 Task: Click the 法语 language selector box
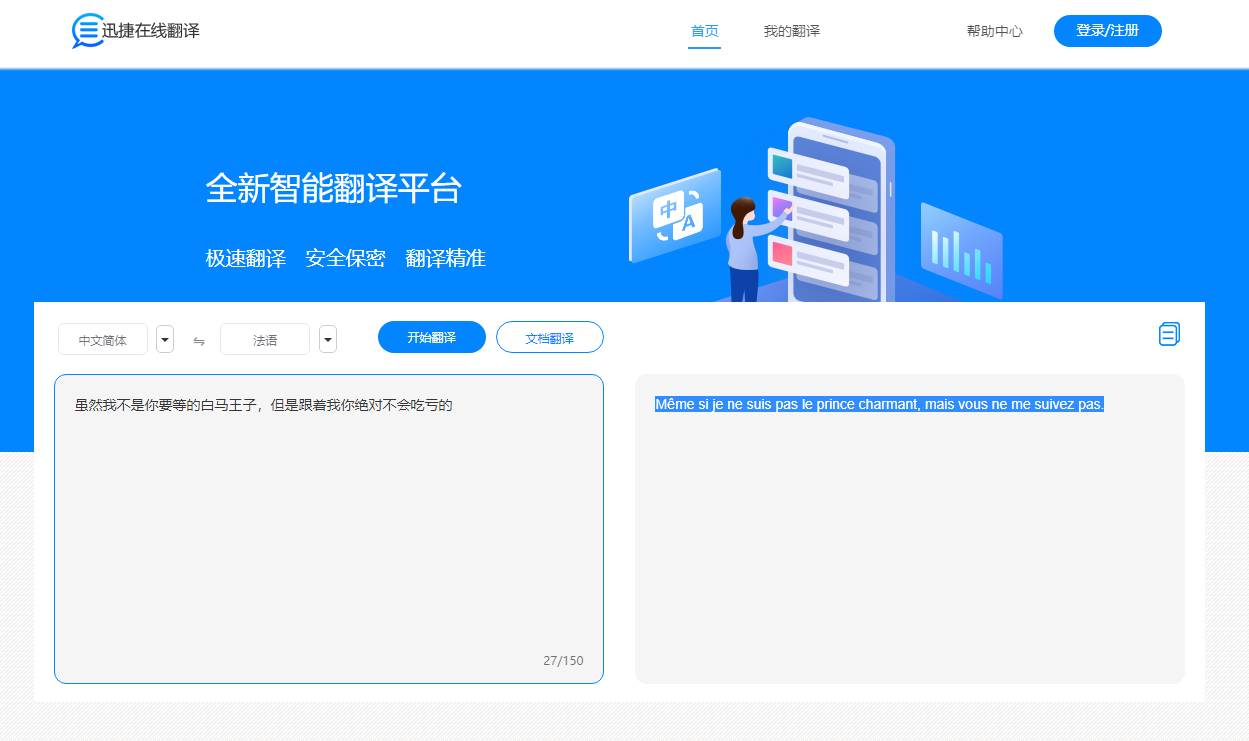click(265, 339)
